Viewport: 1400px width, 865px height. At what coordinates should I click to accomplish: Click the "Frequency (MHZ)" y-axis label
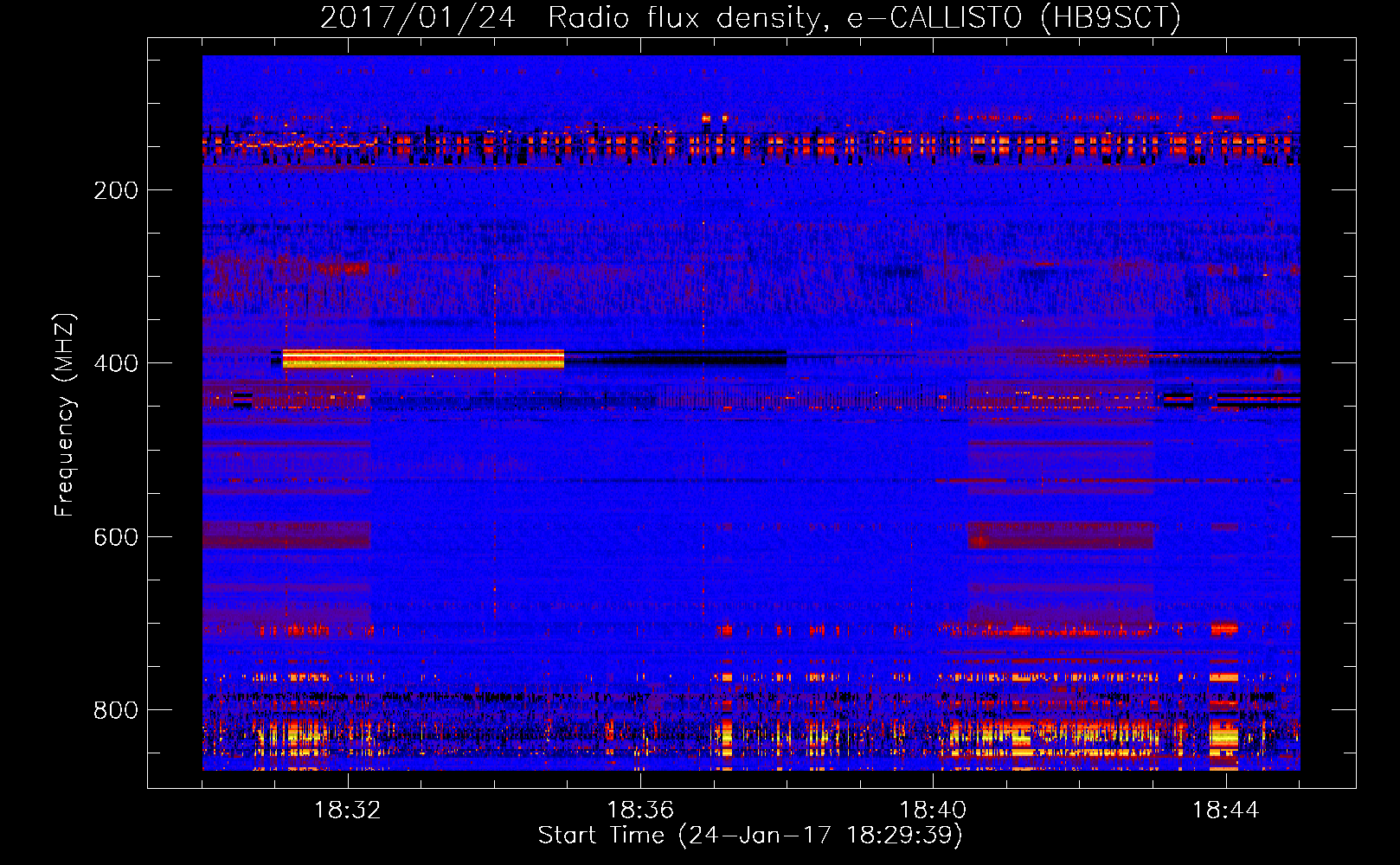tap(64, 414)
